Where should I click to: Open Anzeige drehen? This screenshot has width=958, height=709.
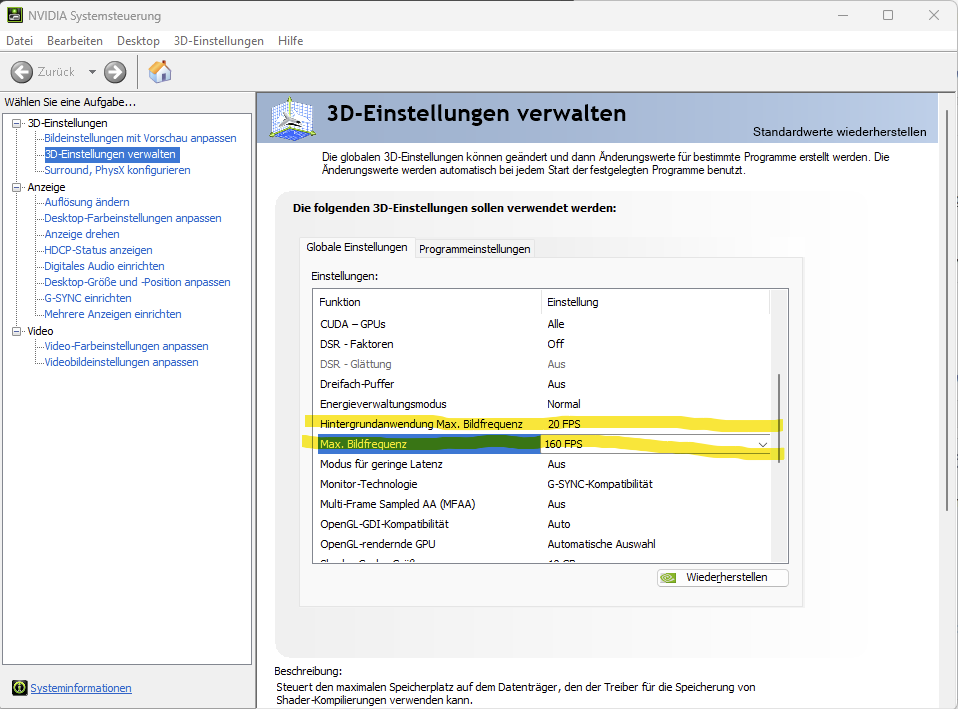coord(82,234)
